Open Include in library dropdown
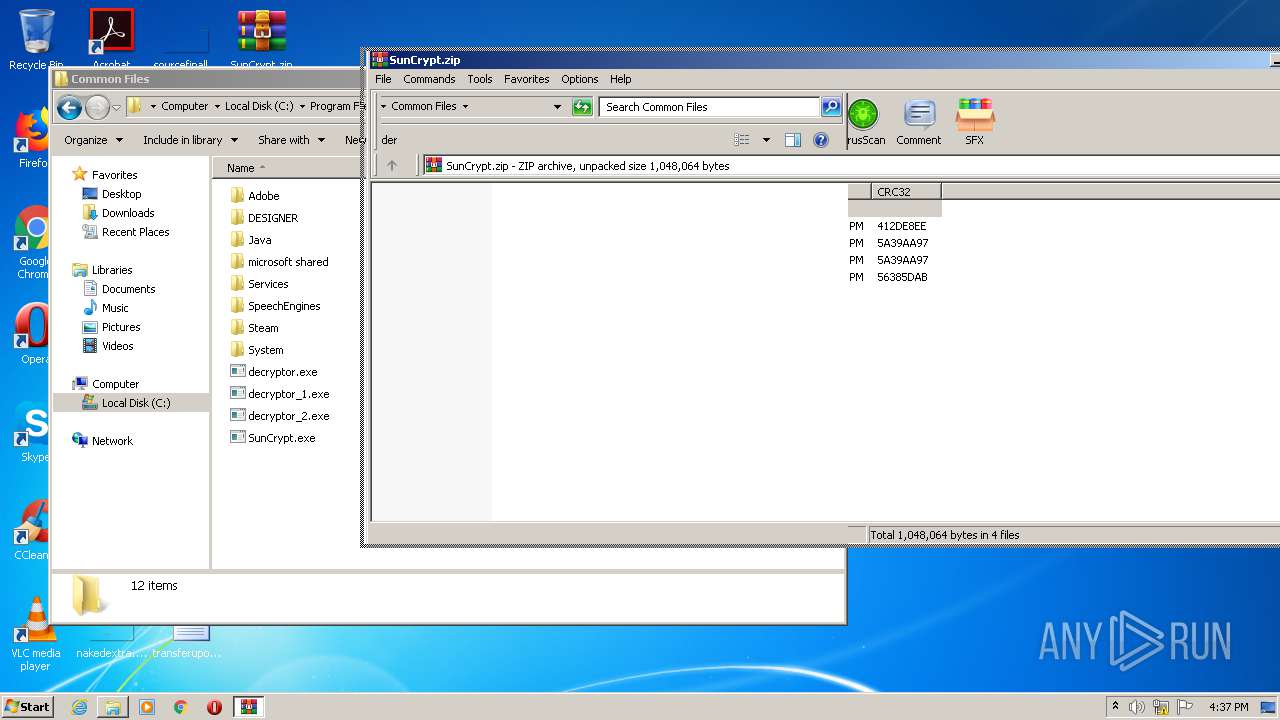1280x720 pixels. click(190, 140)
